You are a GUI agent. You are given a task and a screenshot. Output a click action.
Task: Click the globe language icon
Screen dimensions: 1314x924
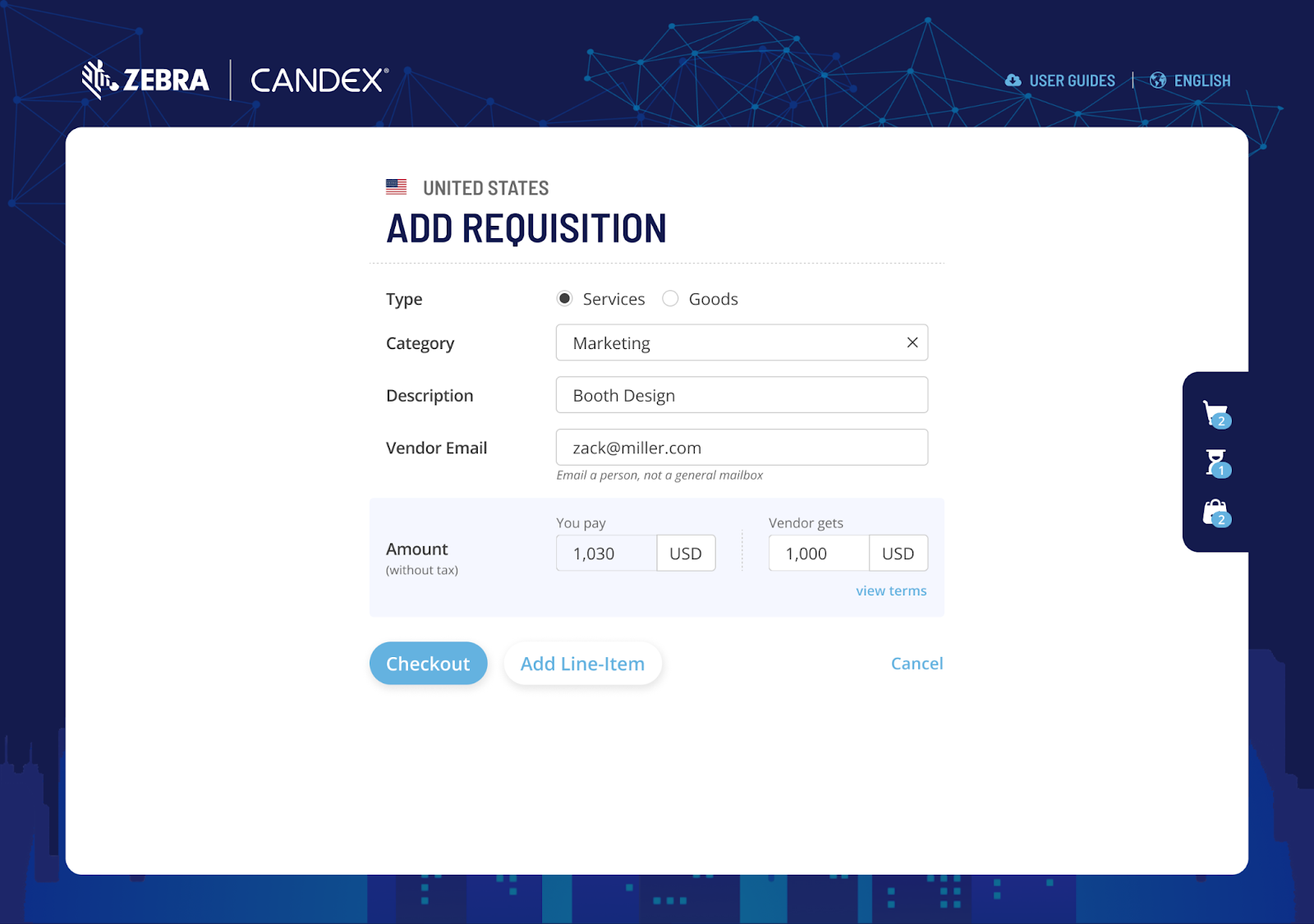coord(1158,80)
